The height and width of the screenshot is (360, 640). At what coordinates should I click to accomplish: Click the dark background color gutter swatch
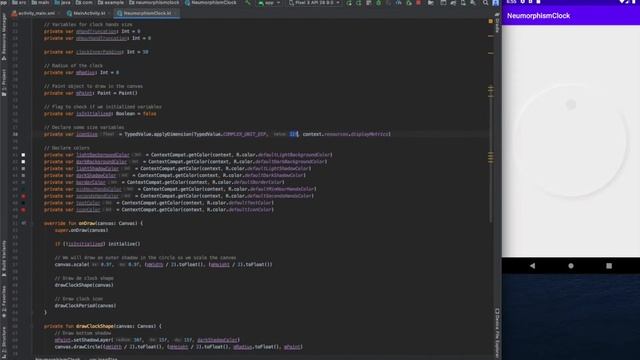click(23, 162)
